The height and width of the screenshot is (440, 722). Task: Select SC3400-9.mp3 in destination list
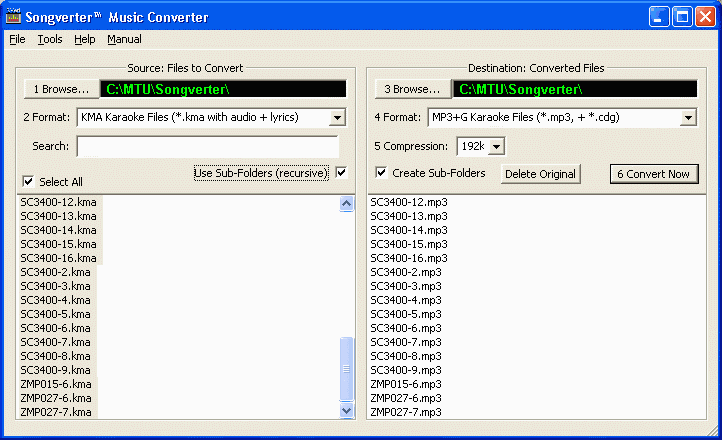click(406, 371)
